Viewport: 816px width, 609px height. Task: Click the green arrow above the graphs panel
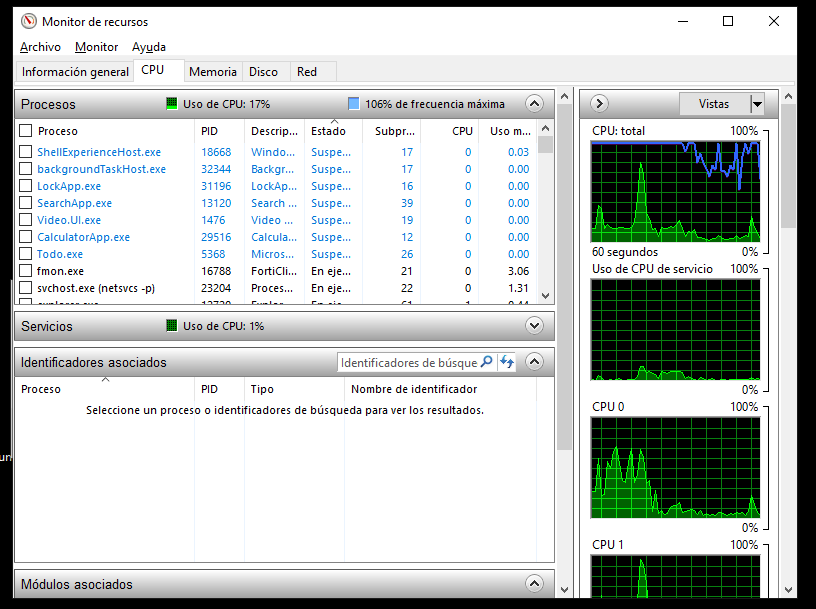coord(598,103)
